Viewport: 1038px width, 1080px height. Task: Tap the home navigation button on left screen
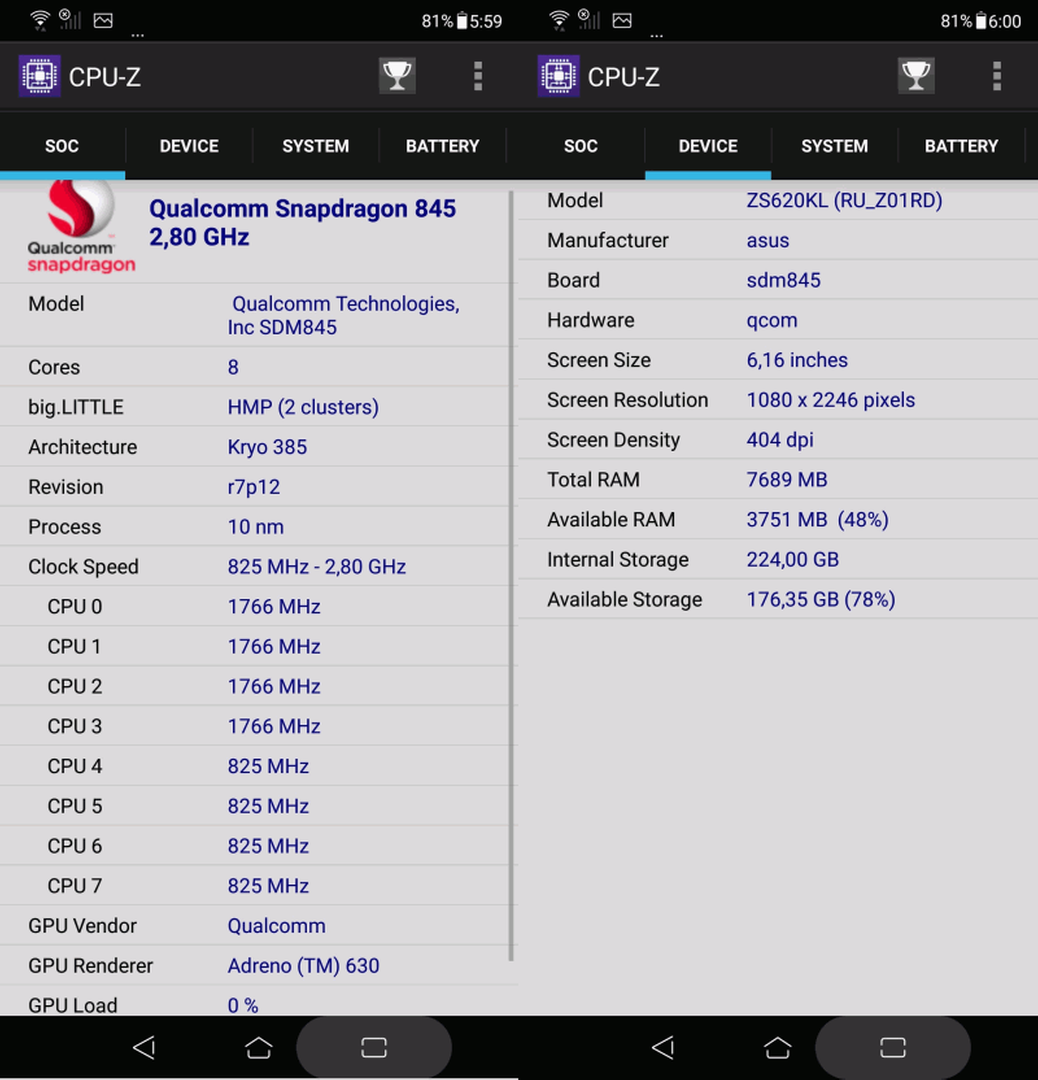258,1048
